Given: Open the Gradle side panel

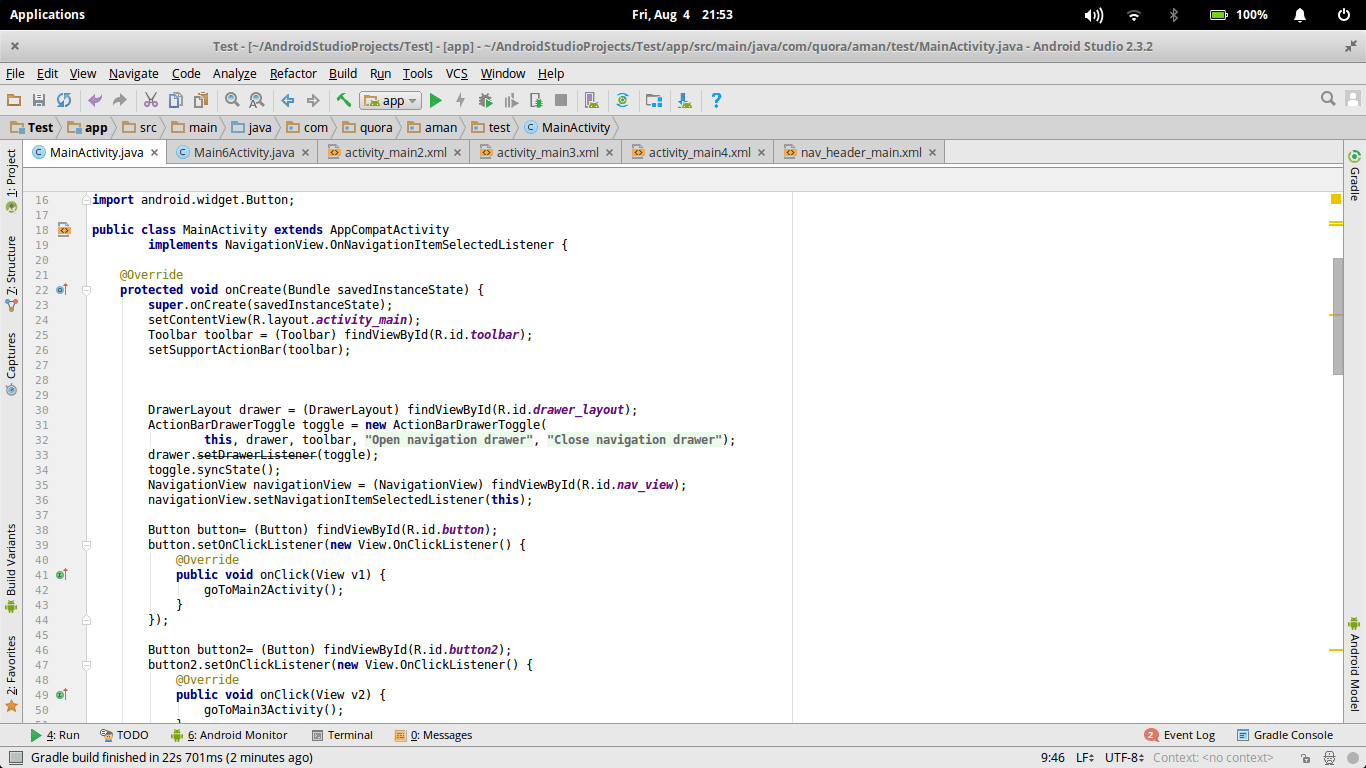Looking at the screenshot, I should tap(1355, 175).
